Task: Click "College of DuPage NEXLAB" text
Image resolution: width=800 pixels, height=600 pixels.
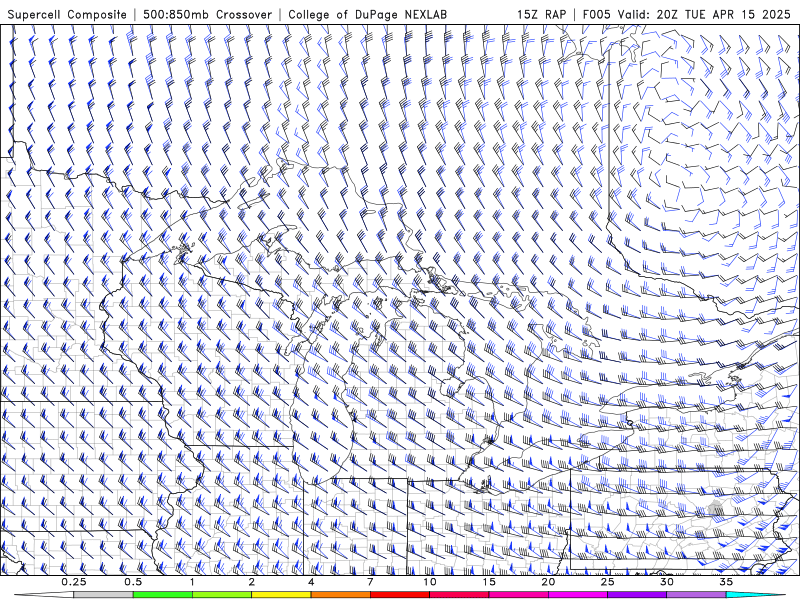Action: click(x=367, y=14)
